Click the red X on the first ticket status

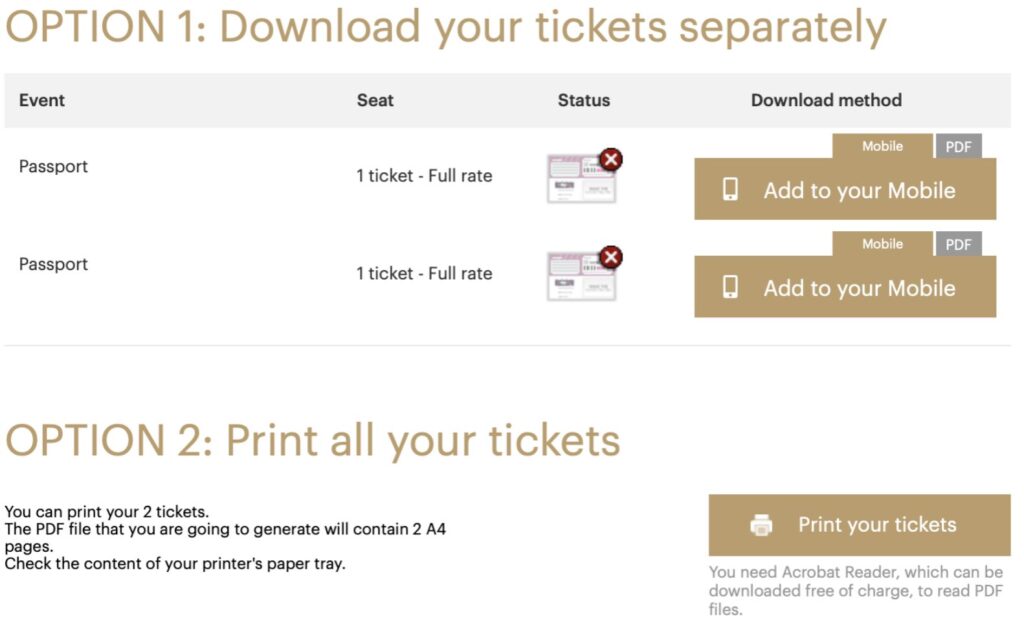point(610,158)
